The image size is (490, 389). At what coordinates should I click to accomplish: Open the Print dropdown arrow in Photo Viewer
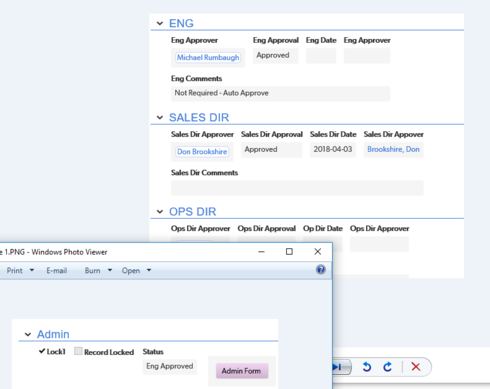coord(32,270)
